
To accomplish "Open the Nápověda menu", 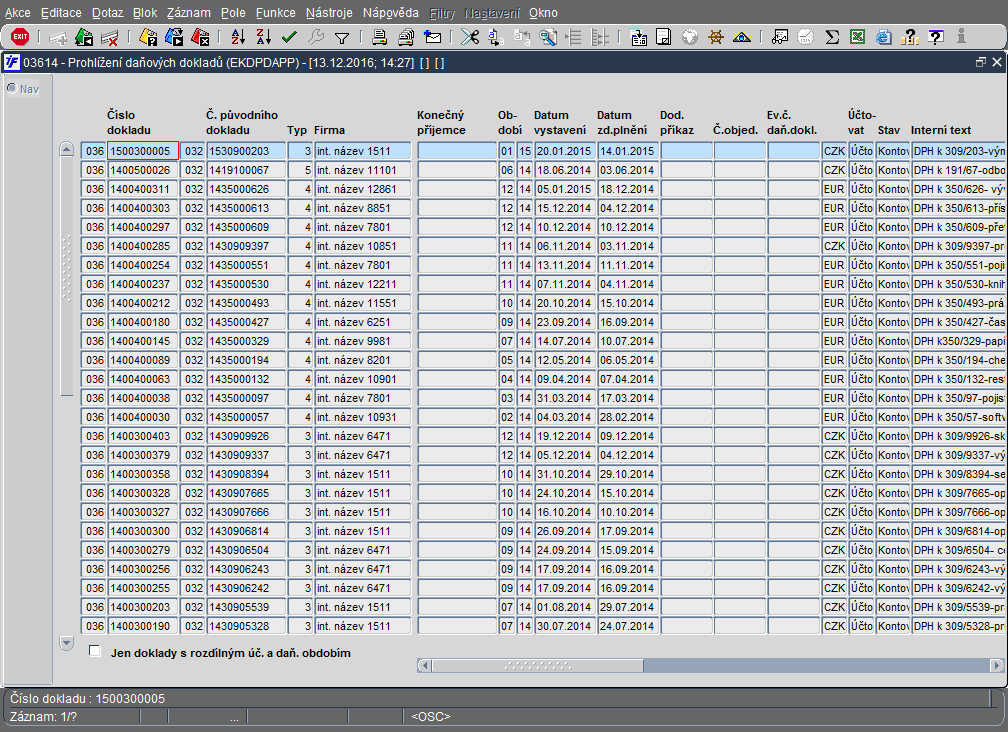I will click(x=390, y=13).
